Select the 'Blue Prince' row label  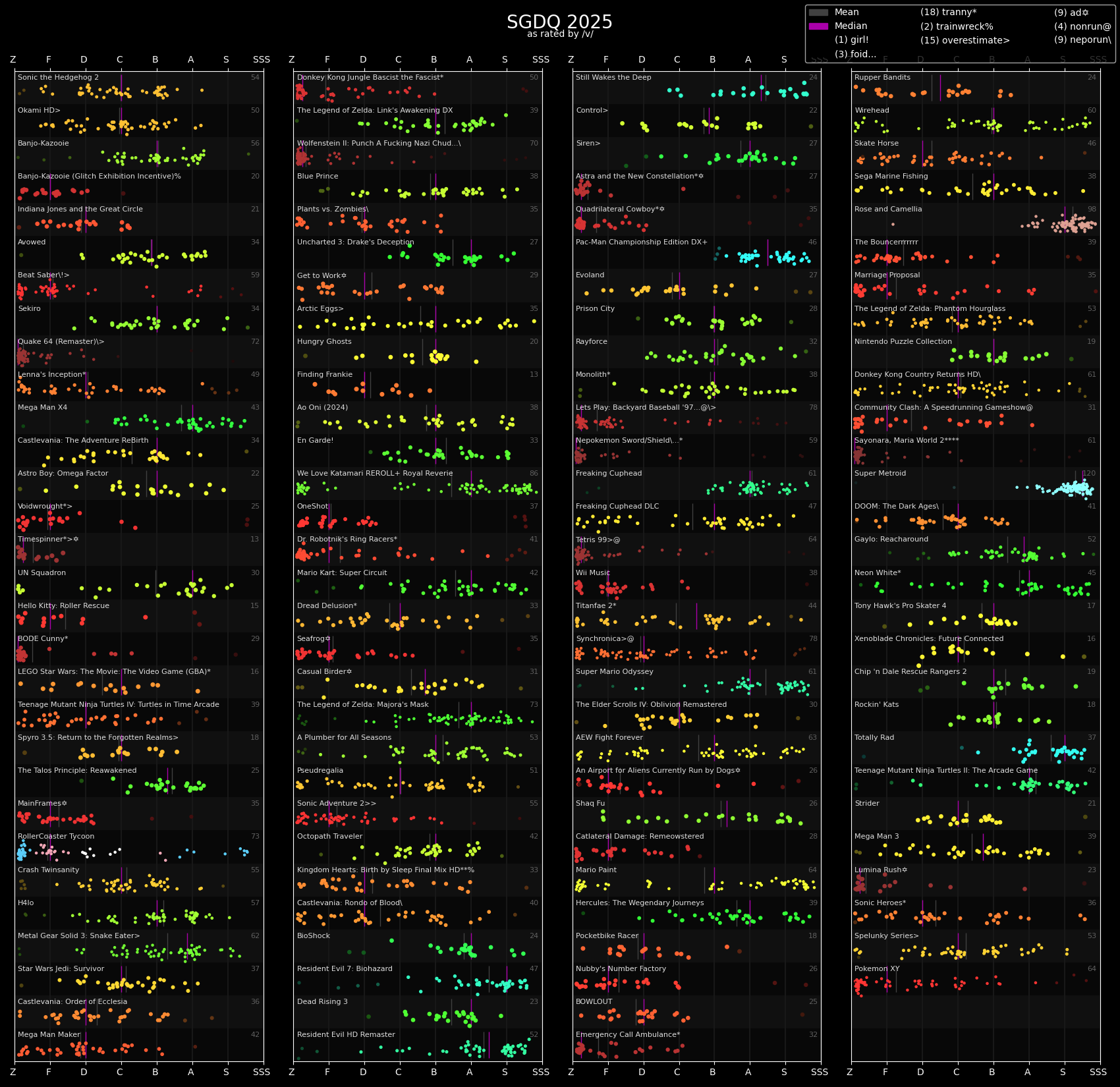[318, 177]
